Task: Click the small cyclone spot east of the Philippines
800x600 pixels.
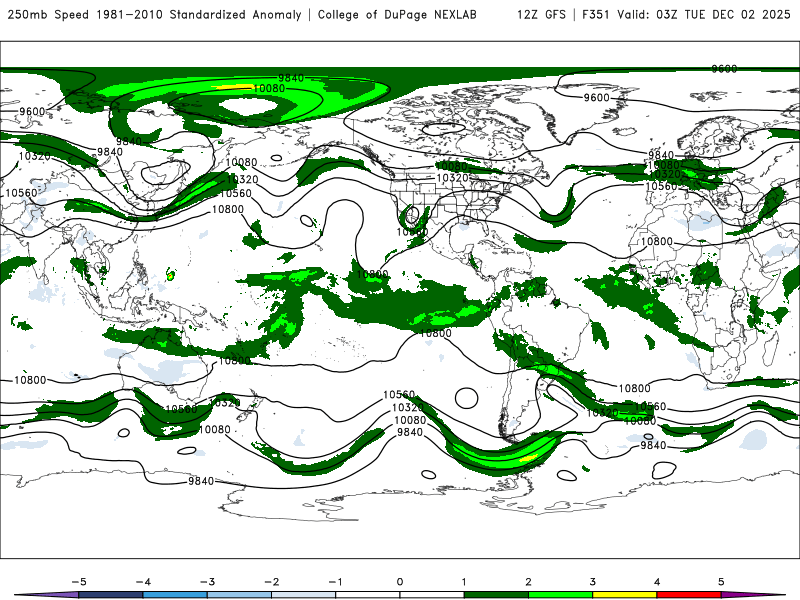Action: tap(170, 276)
